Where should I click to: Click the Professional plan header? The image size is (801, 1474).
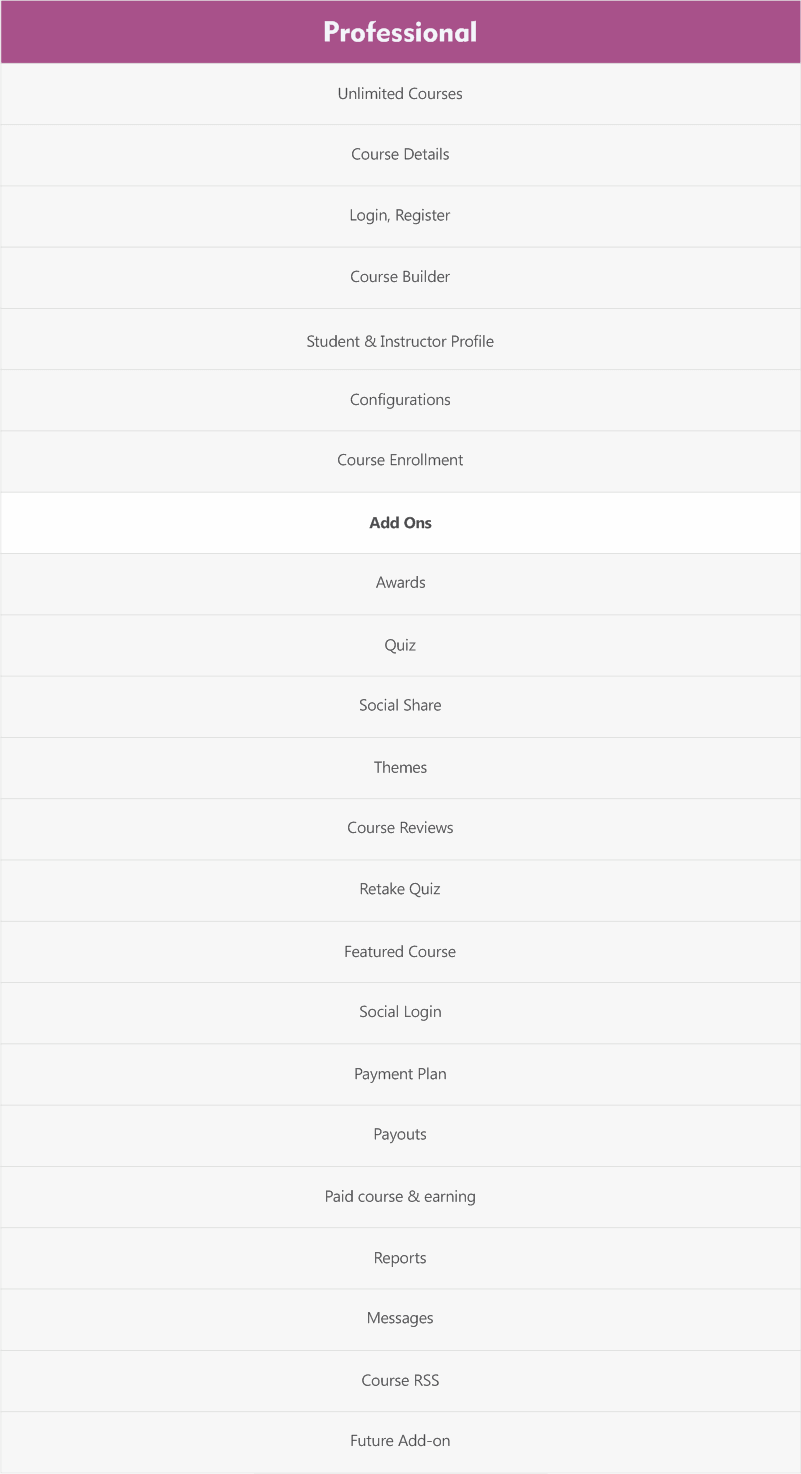[x=400, y=32]
